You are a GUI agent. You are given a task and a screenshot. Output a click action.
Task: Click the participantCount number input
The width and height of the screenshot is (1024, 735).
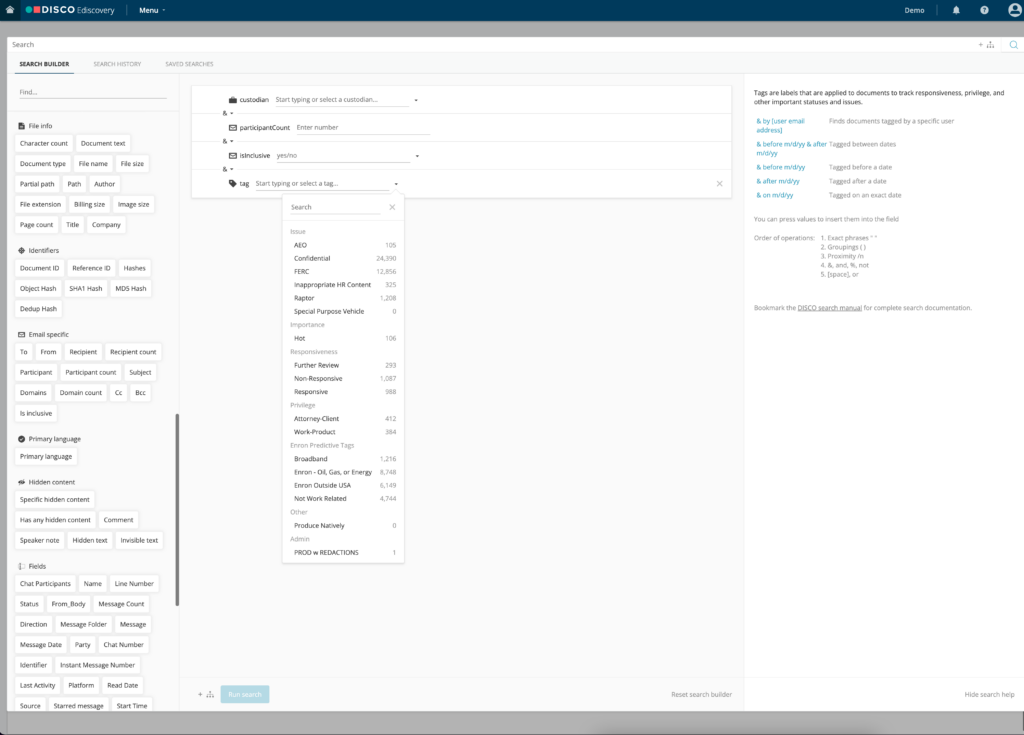pos(363,128)
